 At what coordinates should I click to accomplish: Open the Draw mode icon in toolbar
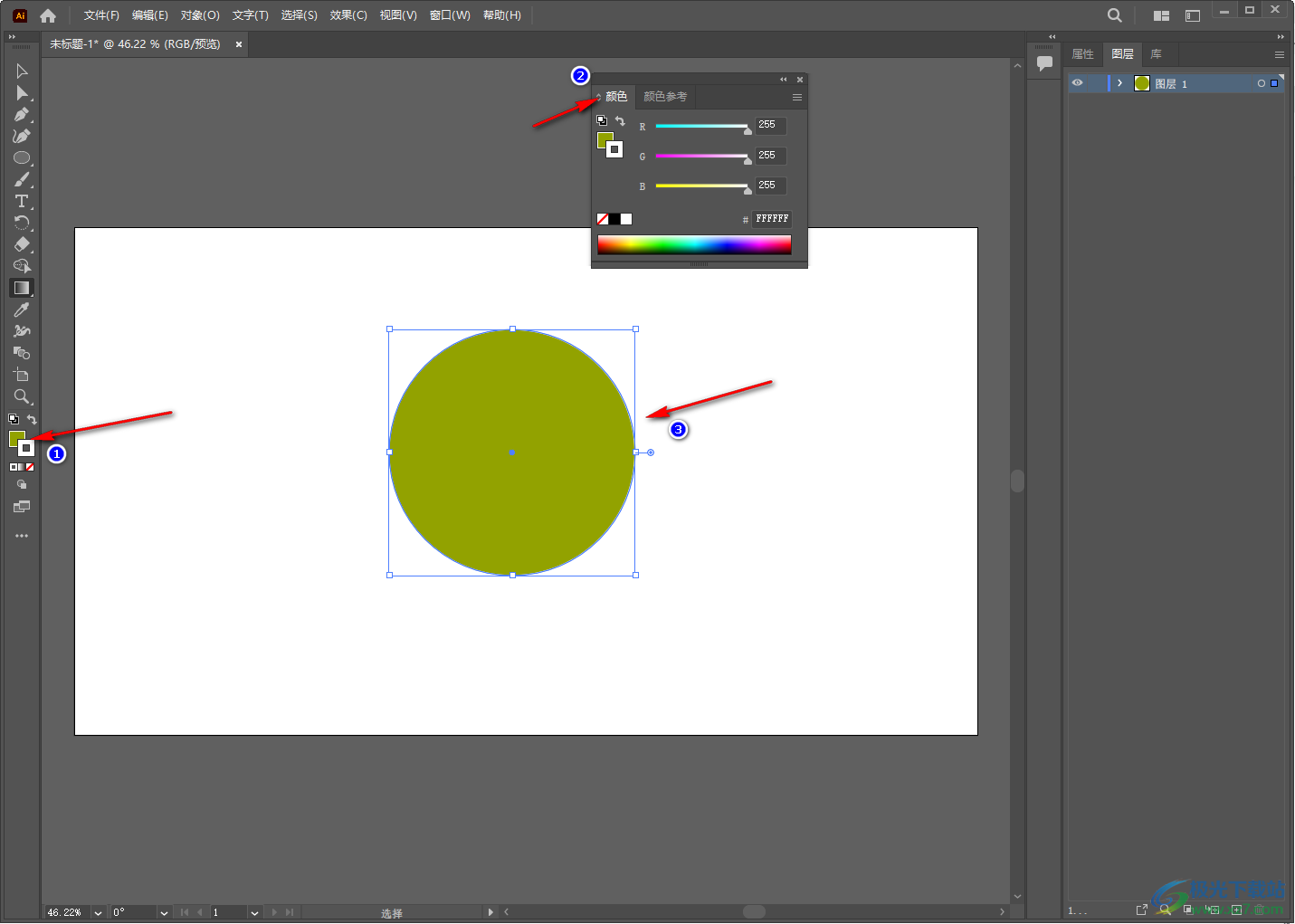coord(22,485)
